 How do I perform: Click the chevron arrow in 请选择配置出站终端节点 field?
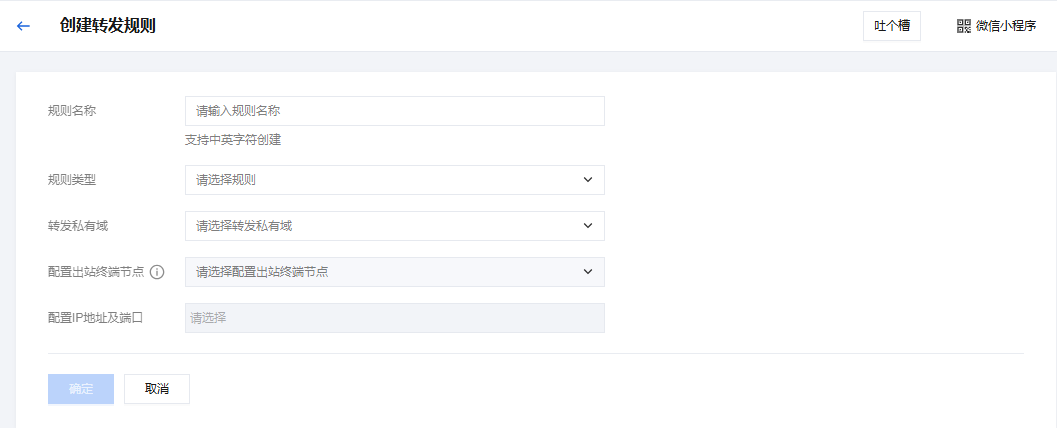(587, 272)
